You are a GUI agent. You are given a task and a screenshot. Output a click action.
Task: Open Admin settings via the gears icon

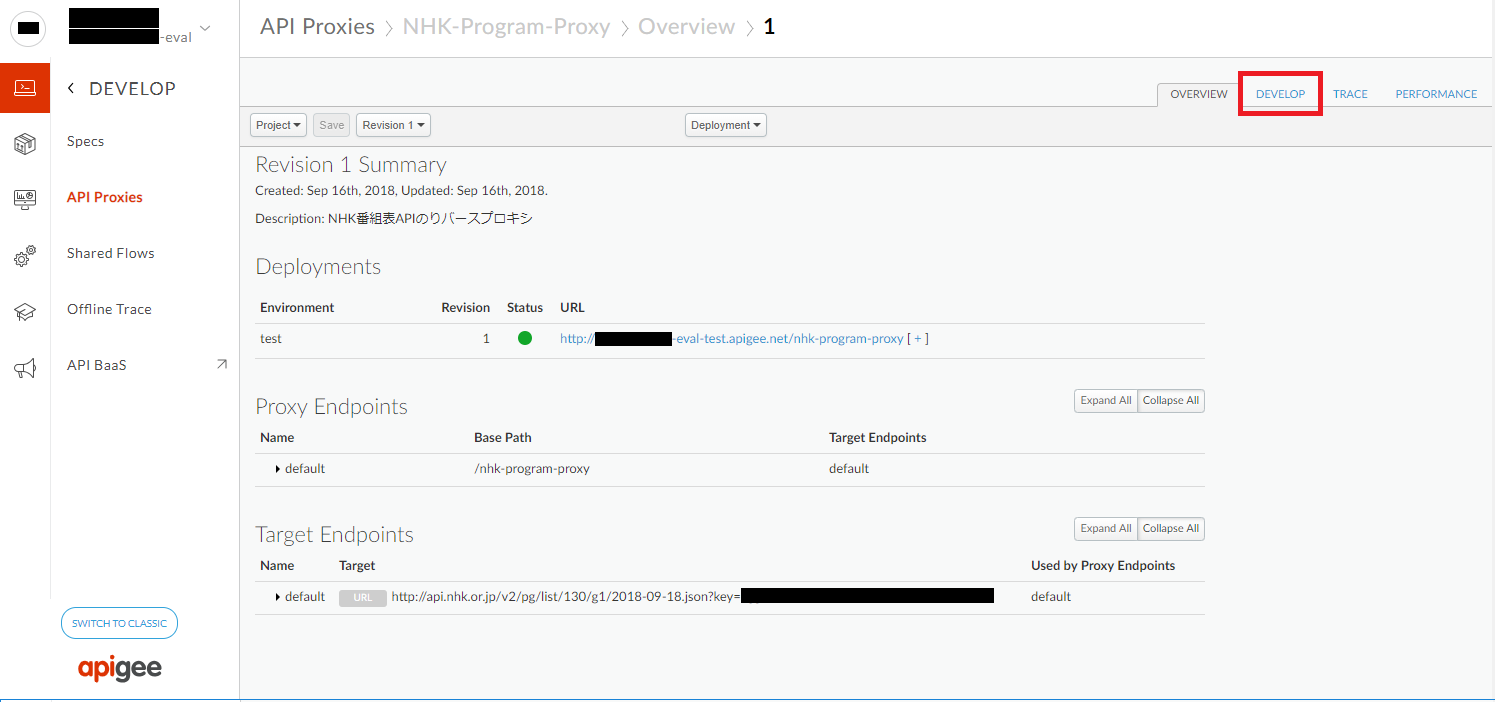(x=24, y=255)
